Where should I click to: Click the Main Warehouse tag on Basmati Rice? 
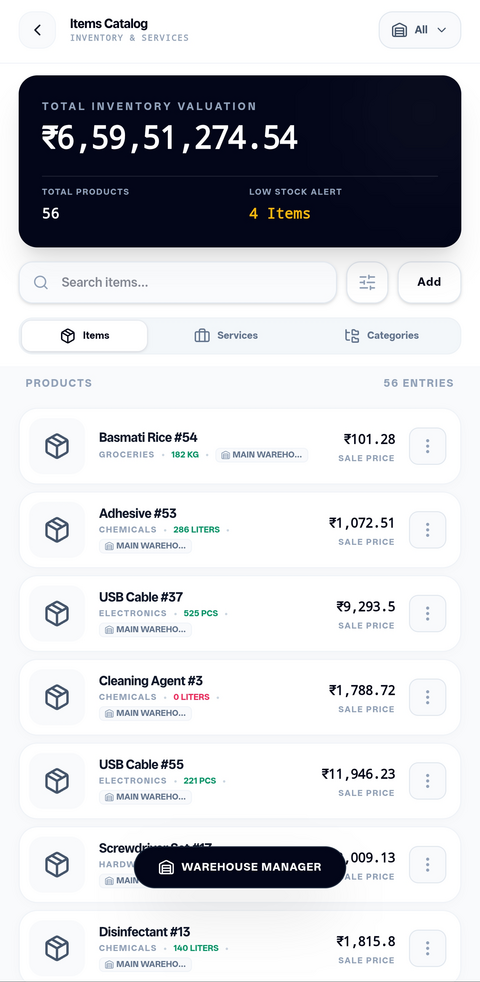[x=262, y=455]
